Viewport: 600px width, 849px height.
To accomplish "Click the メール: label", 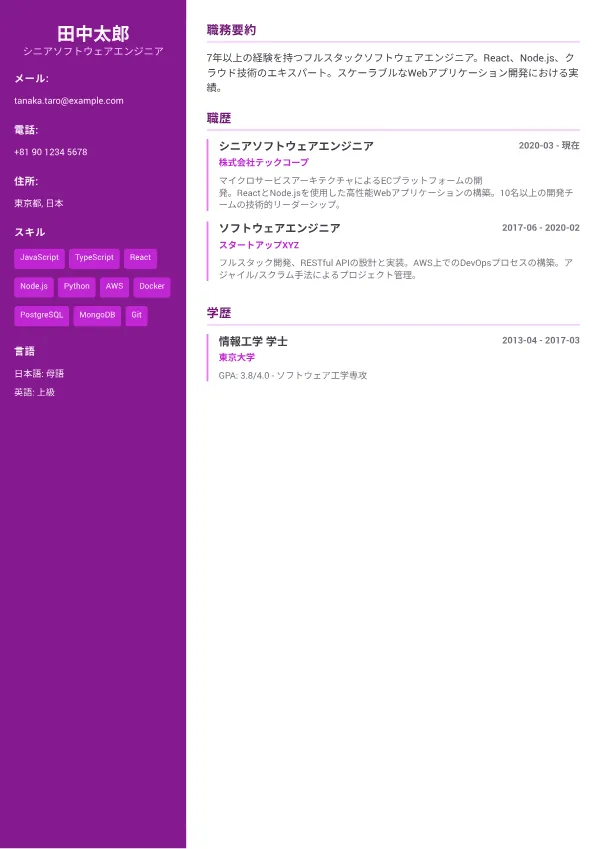I will (x=31, y=79).
